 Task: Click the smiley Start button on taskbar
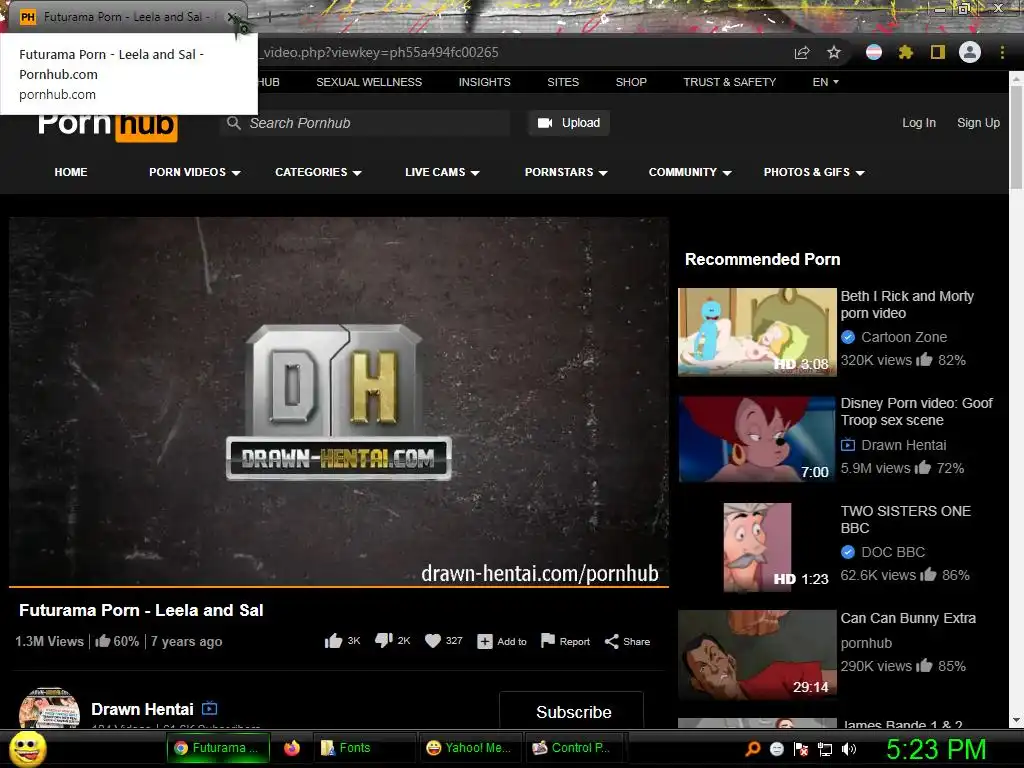point(28,748)
